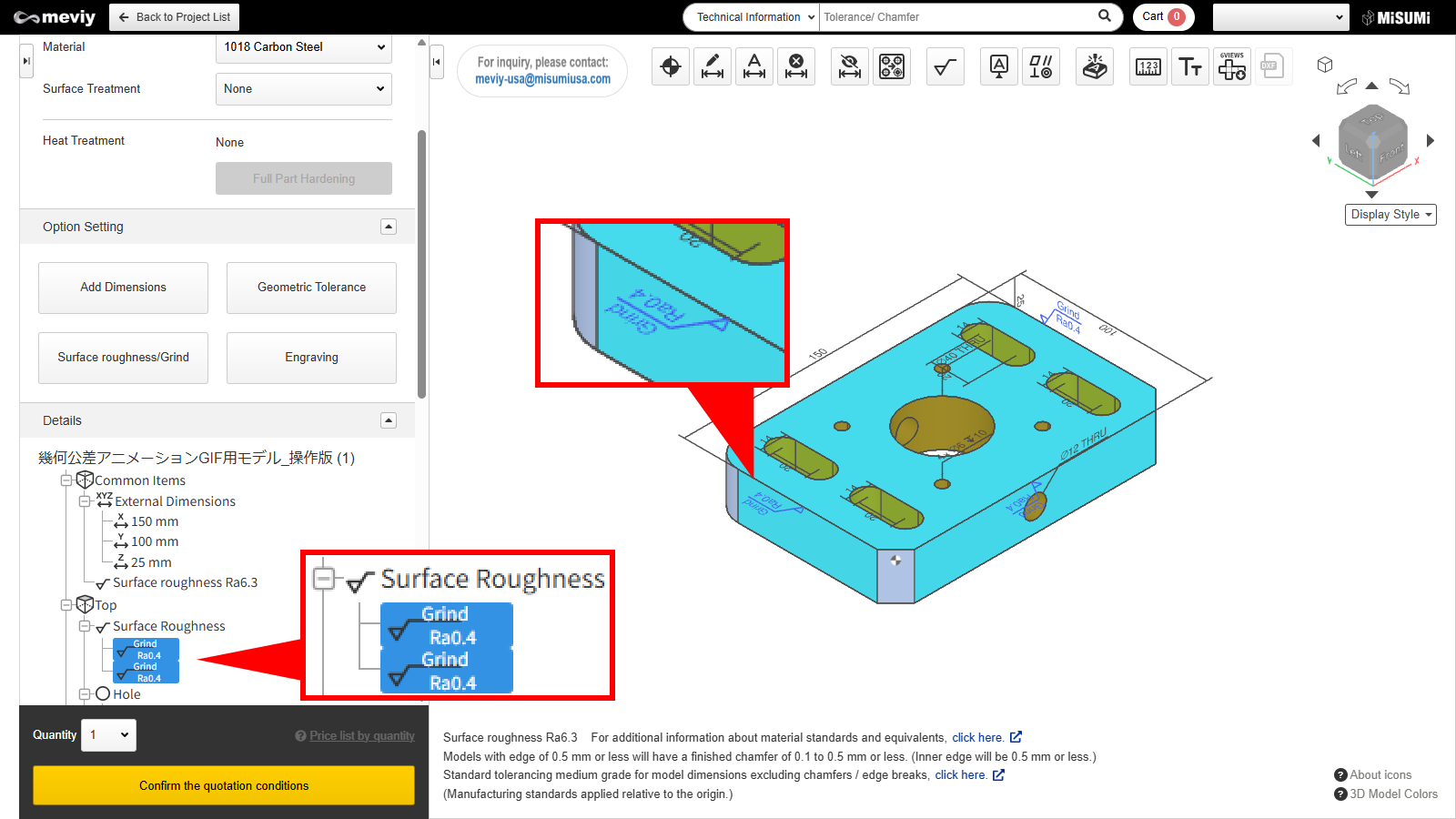Turn view left using the left triangle
1456x819 pixels.
(x=1316, y=140)
